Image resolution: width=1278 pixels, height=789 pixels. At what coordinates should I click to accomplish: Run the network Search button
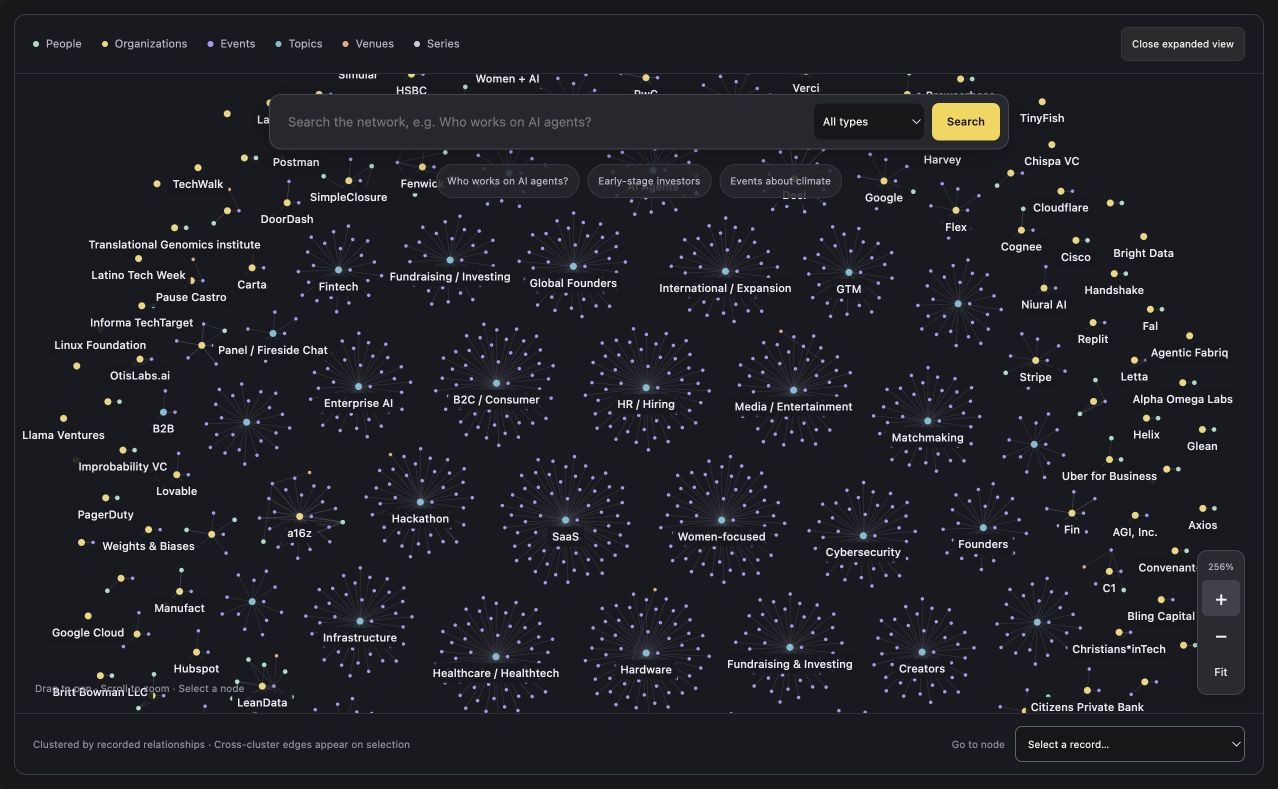(x=965, y=122)
